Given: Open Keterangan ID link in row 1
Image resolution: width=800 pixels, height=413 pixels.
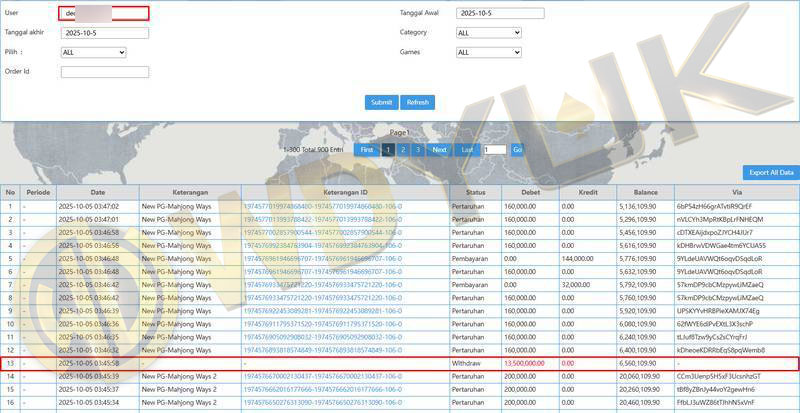Looking at the screenshot, I should coord(322,206).
